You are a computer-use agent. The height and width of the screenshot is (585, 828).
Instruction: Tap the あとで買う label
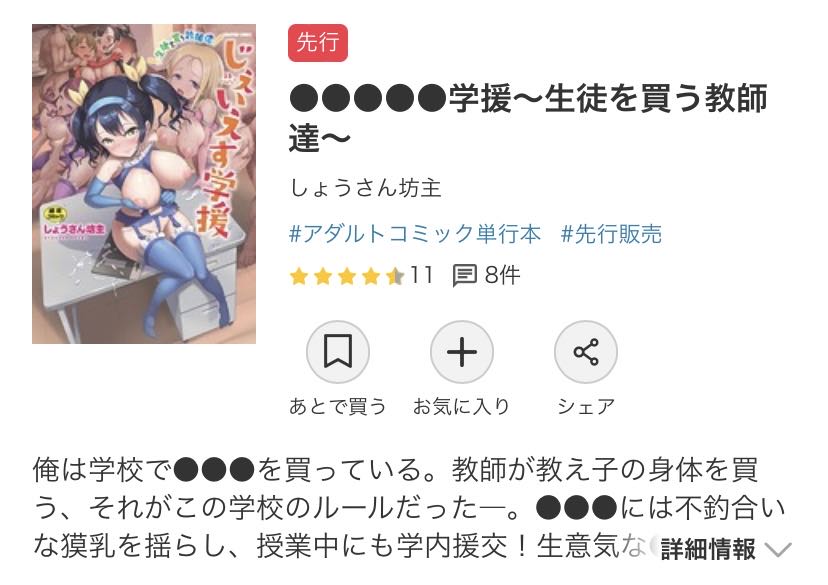337,407
